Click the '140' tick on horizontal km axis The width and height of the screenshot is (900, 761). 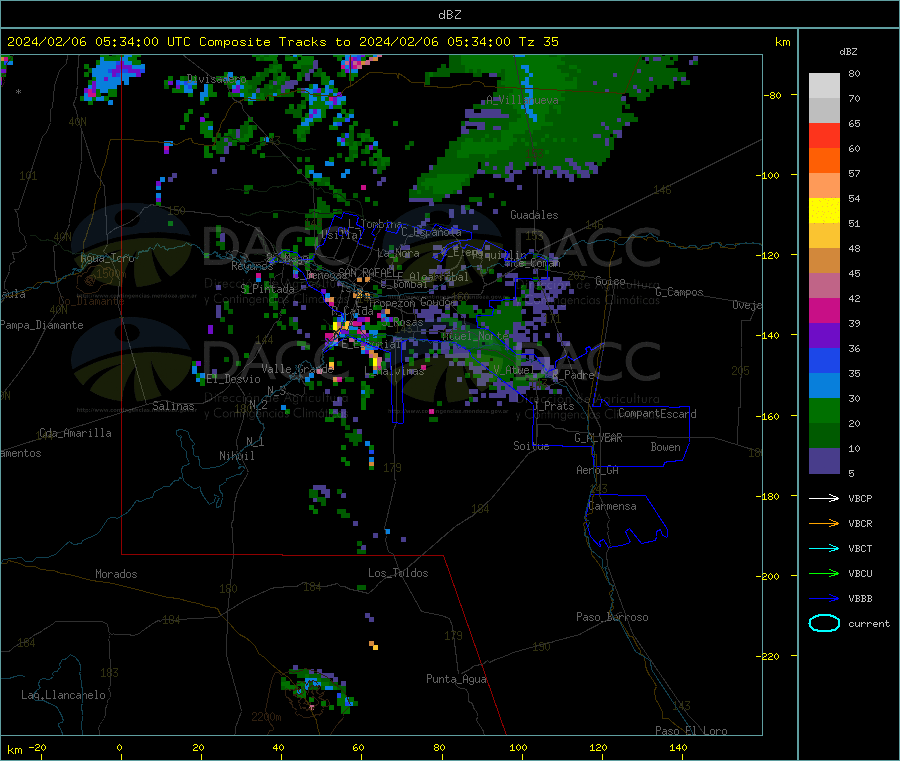678,747
